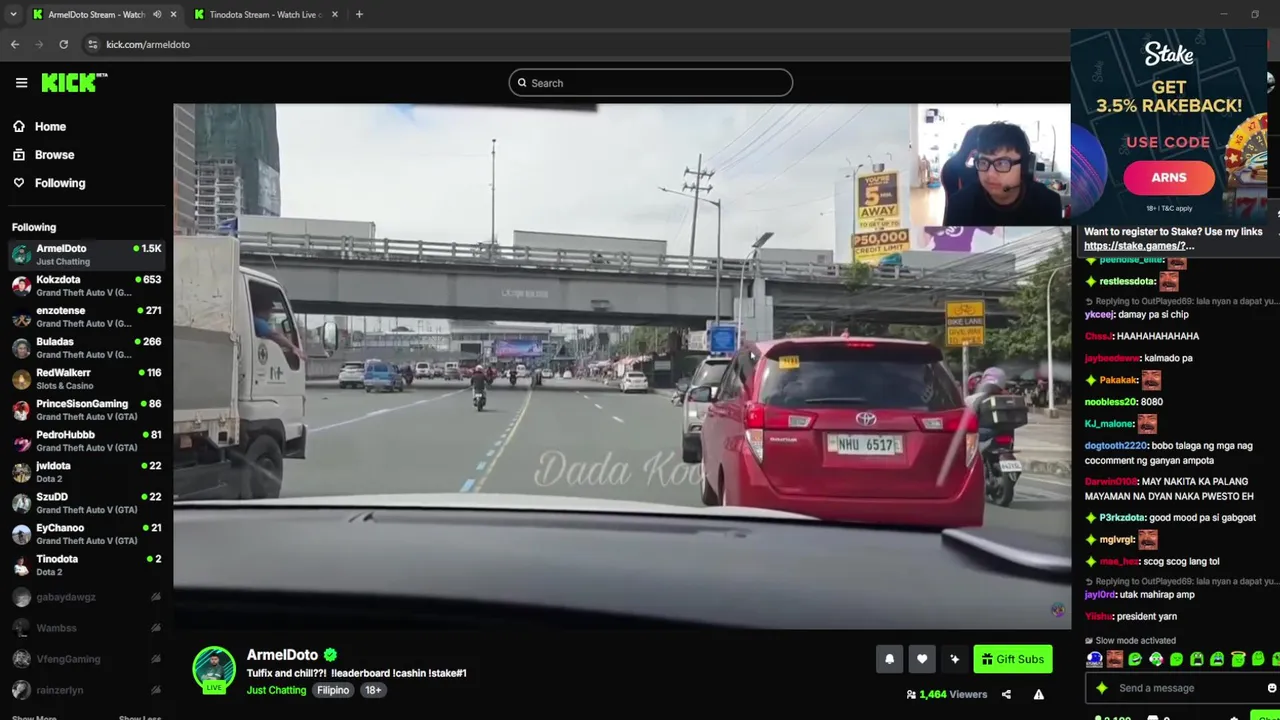Open the stake.games link in chat
The image size is (1280, 720).
point(1139,246)
